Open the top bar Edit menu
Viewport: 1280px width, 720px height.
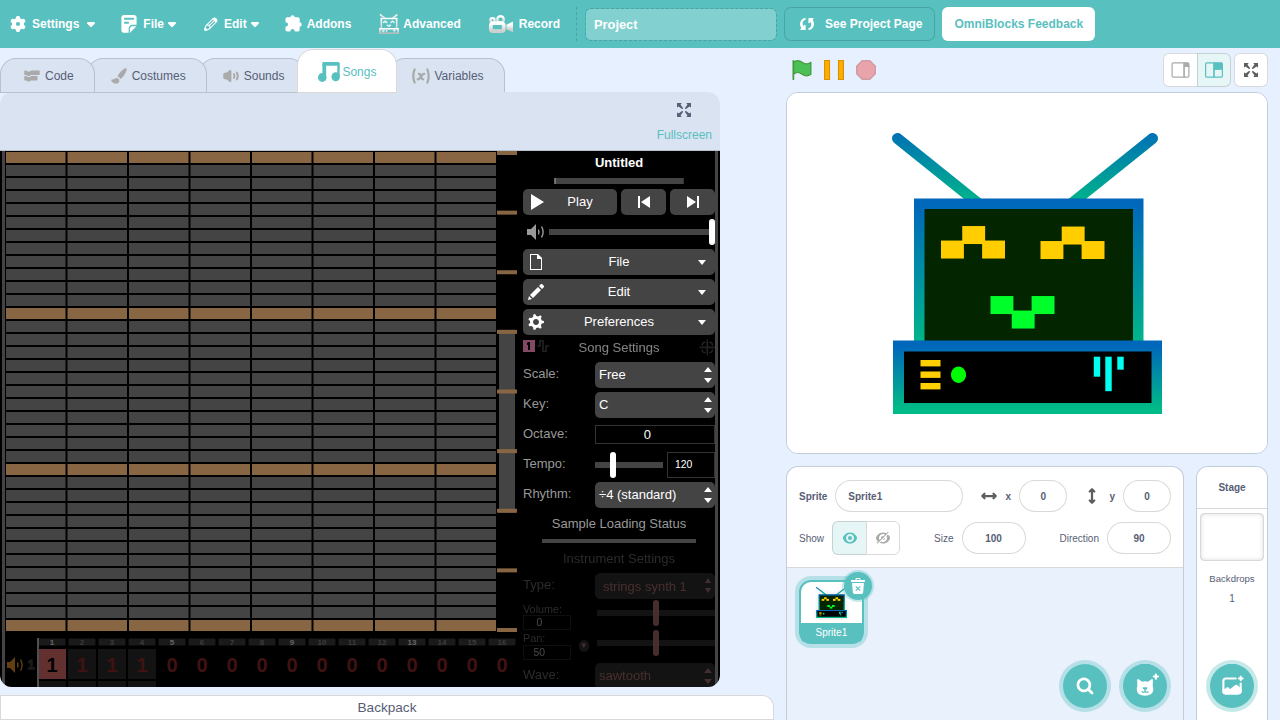pos(231,24)
